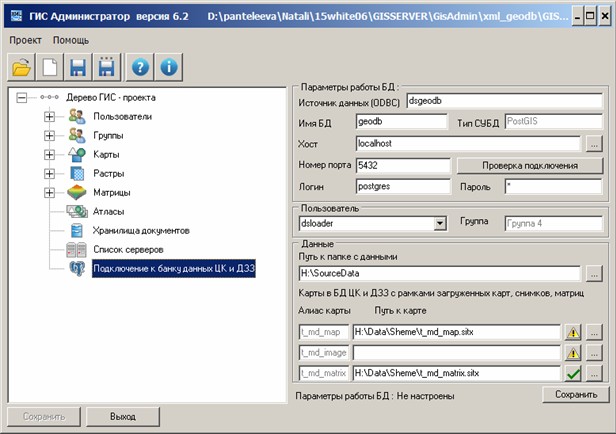Click browse button beside H:\SourceData path
616x434 pixels.
click(x=594, y=273)
